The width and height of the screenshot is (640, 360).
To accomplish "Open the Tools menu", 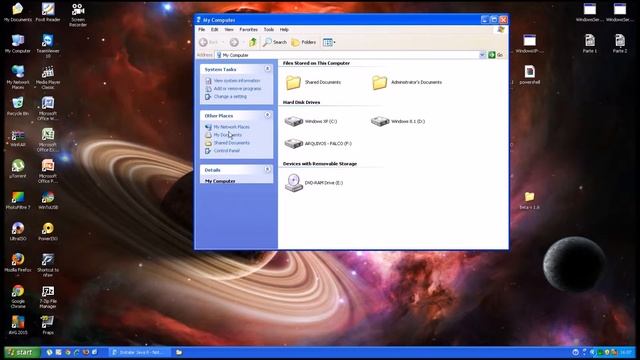I will click(x=269, y=30).
